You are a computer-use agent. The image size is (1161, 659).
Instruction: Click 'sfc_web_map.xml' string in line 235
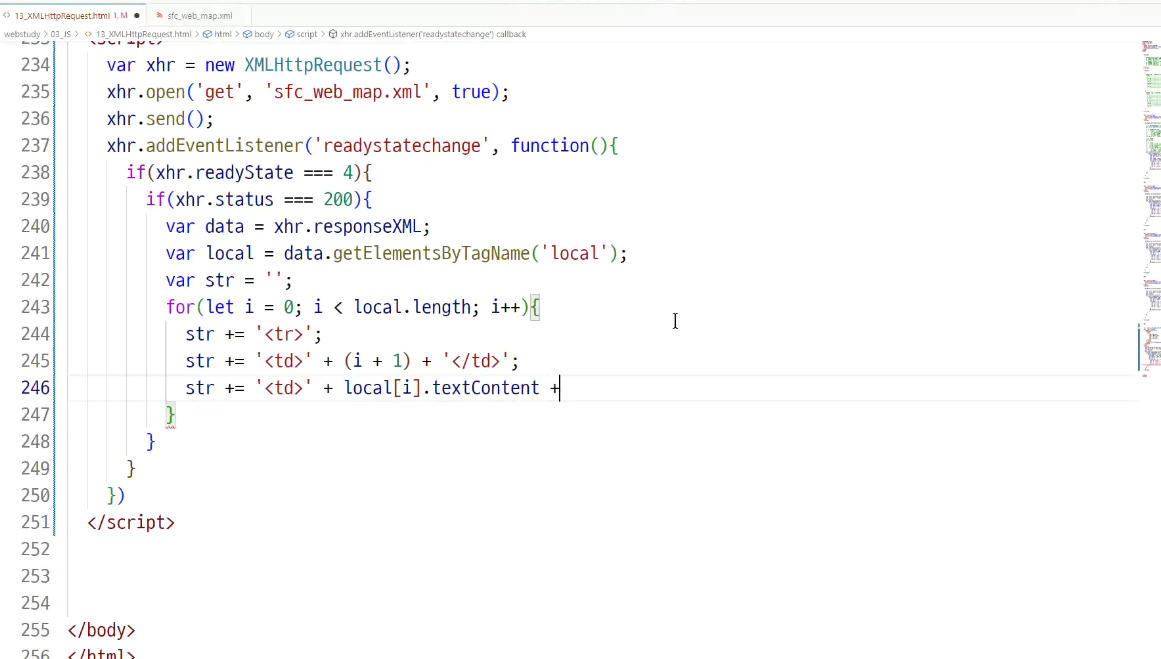pyautogui.click(x=348, y=93)
